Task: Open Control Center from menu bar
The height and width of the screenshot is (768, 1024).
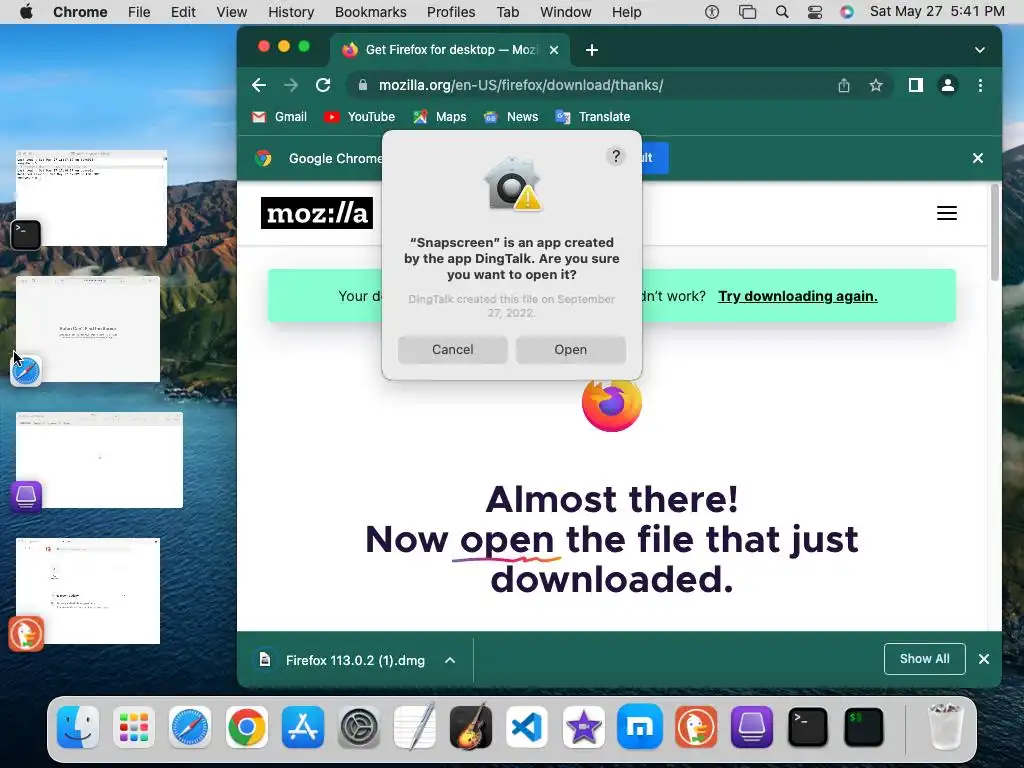Action: 815,12
